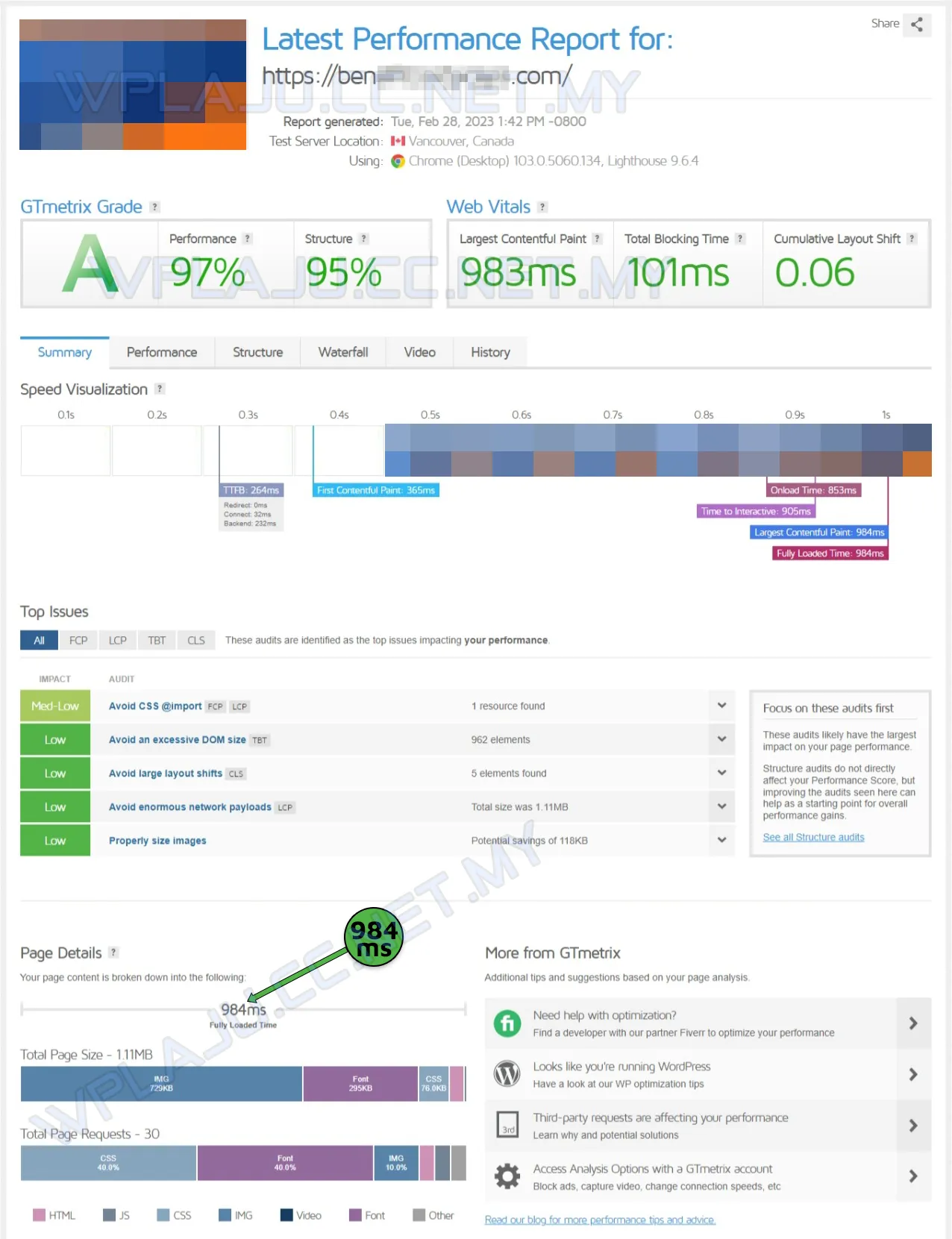Click the Largest Contentful Paint help icon
The width and height of the screenshot is (952, 1239).
pyautogui.click(x=597, y=239)
